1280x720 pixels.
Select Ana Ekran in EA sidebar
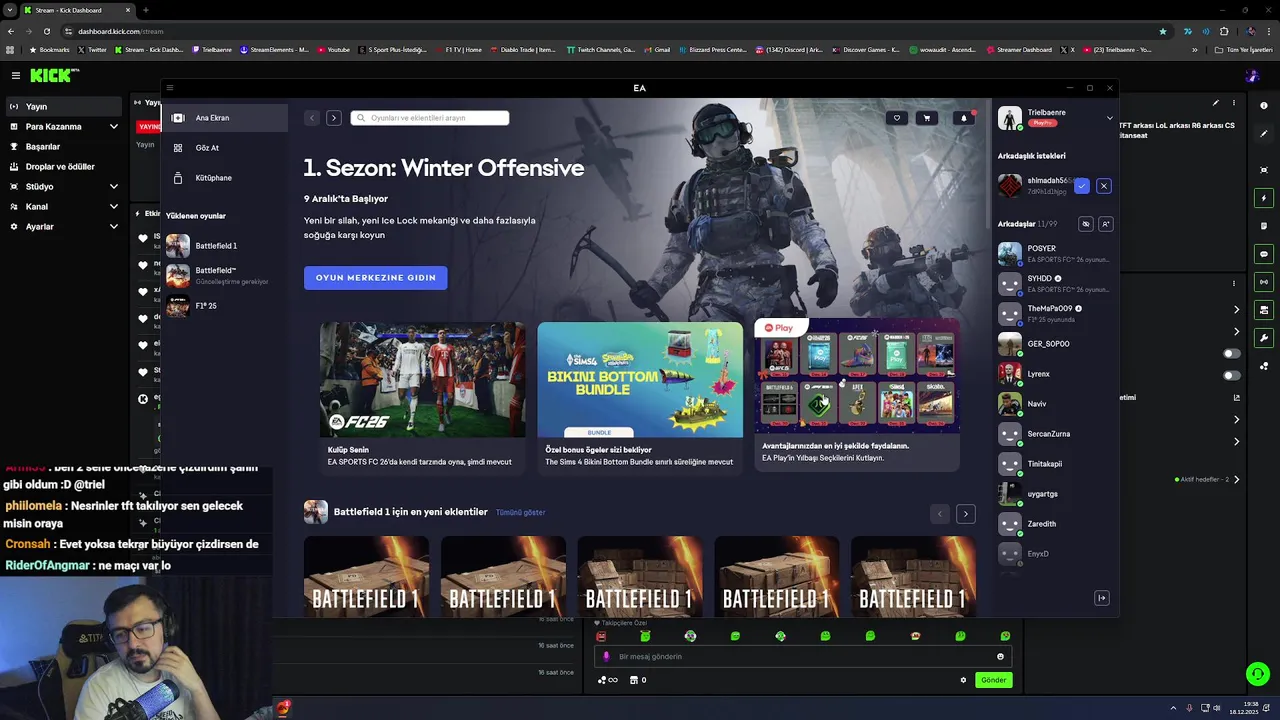click(x=226, y=118)
